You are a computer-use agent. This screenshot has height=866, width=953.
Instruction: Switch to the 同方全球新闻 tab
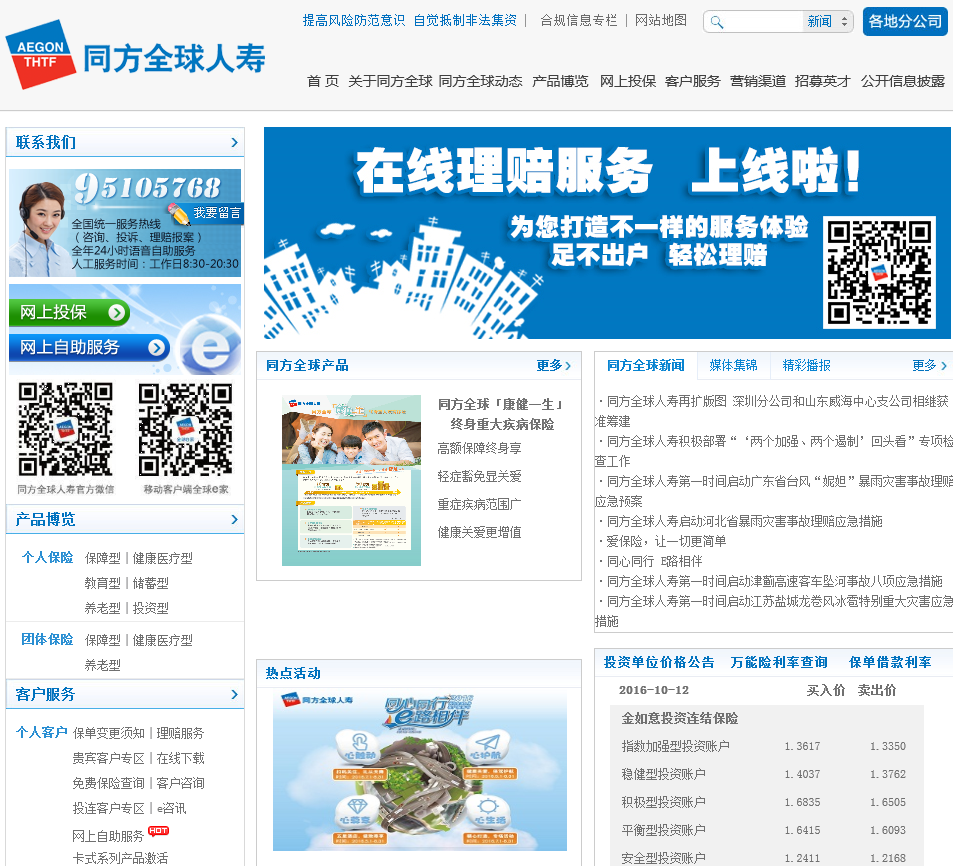click(645, 365)
